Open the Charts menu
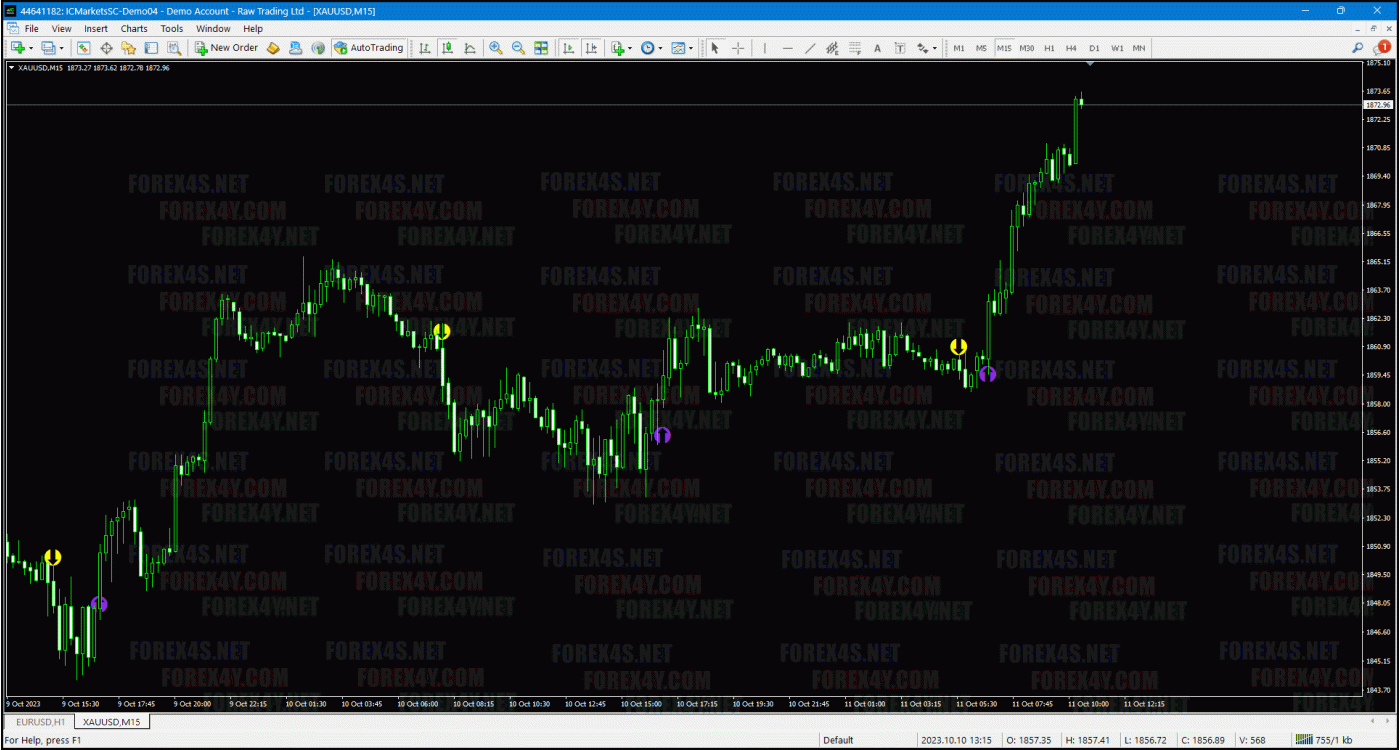The height and width of the screenshot is (750, 1400). (x=133, y=28)
